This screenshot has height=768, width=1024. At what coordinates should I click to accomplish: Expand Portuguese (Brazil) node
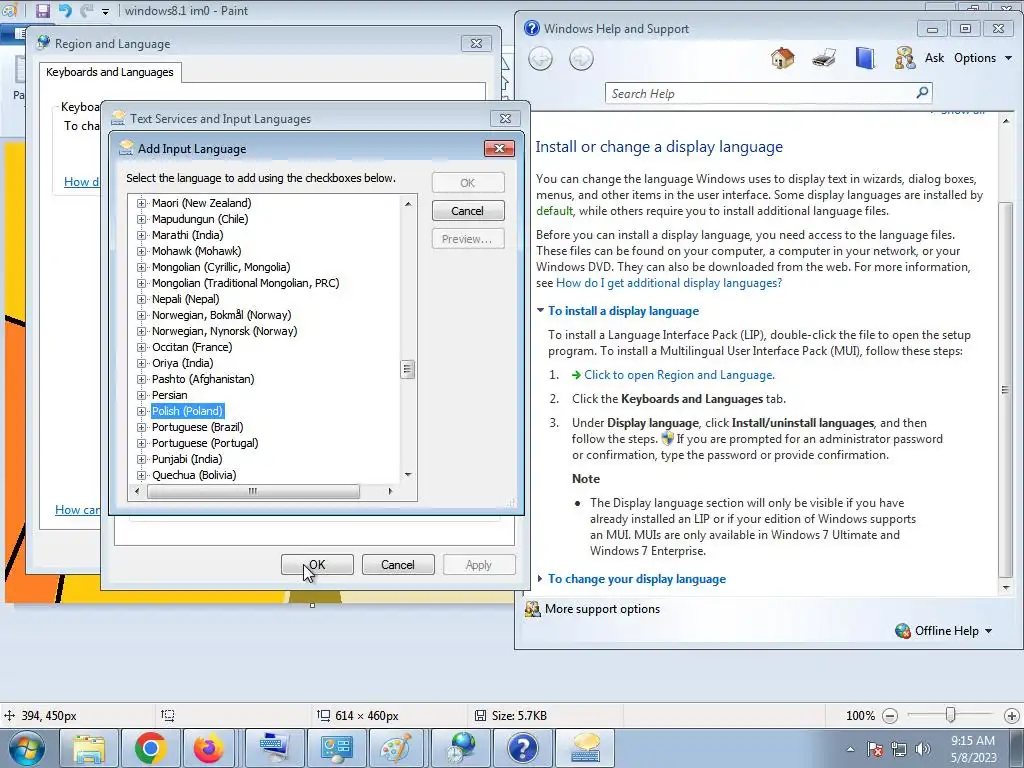click(x=141, y=427)
